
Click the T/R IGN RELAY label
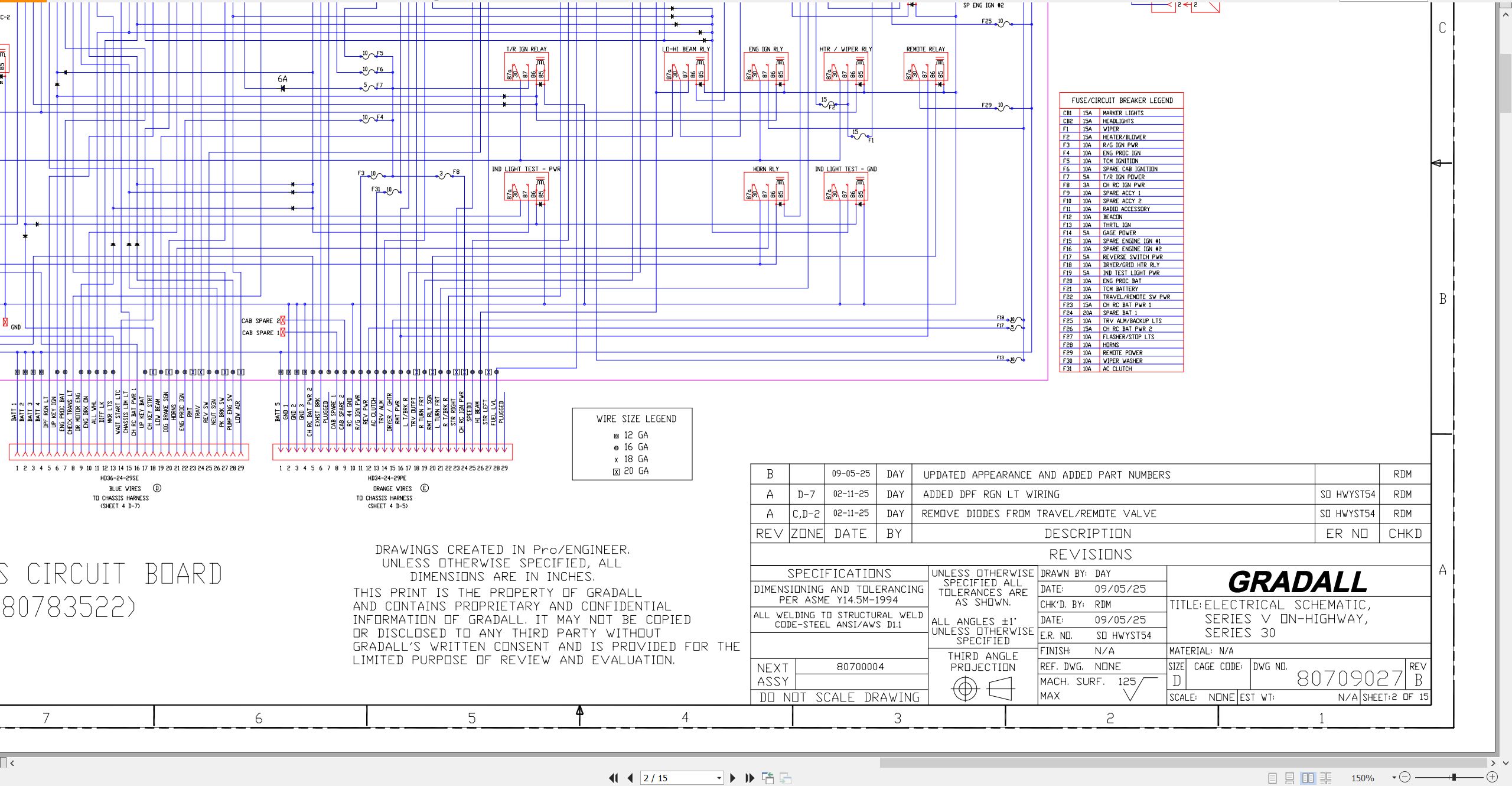click(x=526, y=49)
